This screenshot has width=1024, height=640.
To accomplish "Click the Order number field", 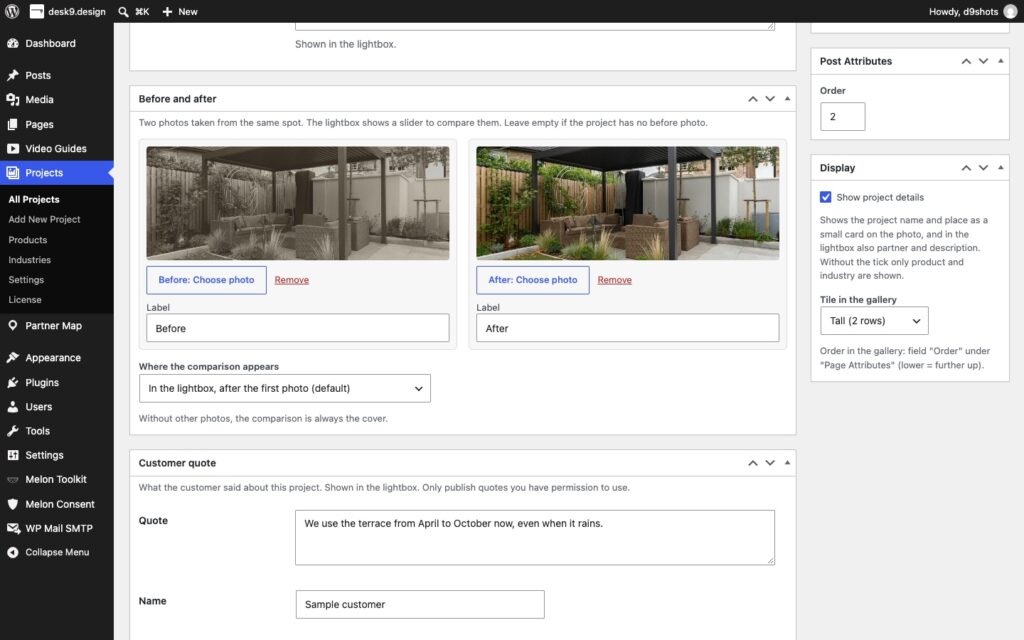I will pos(842,116).
